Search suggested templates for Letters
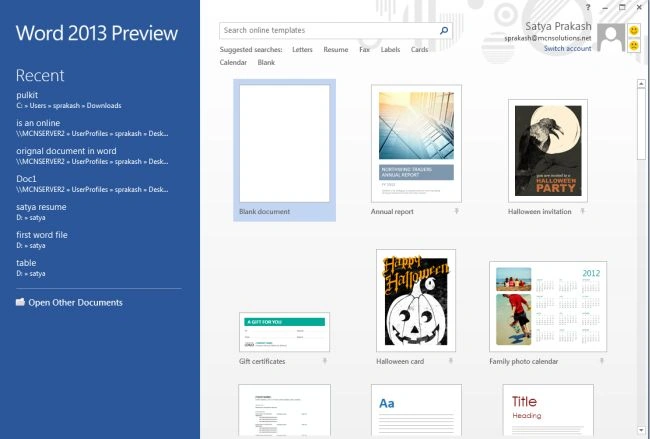Screen dimensions: 650x439 [302, 49]
